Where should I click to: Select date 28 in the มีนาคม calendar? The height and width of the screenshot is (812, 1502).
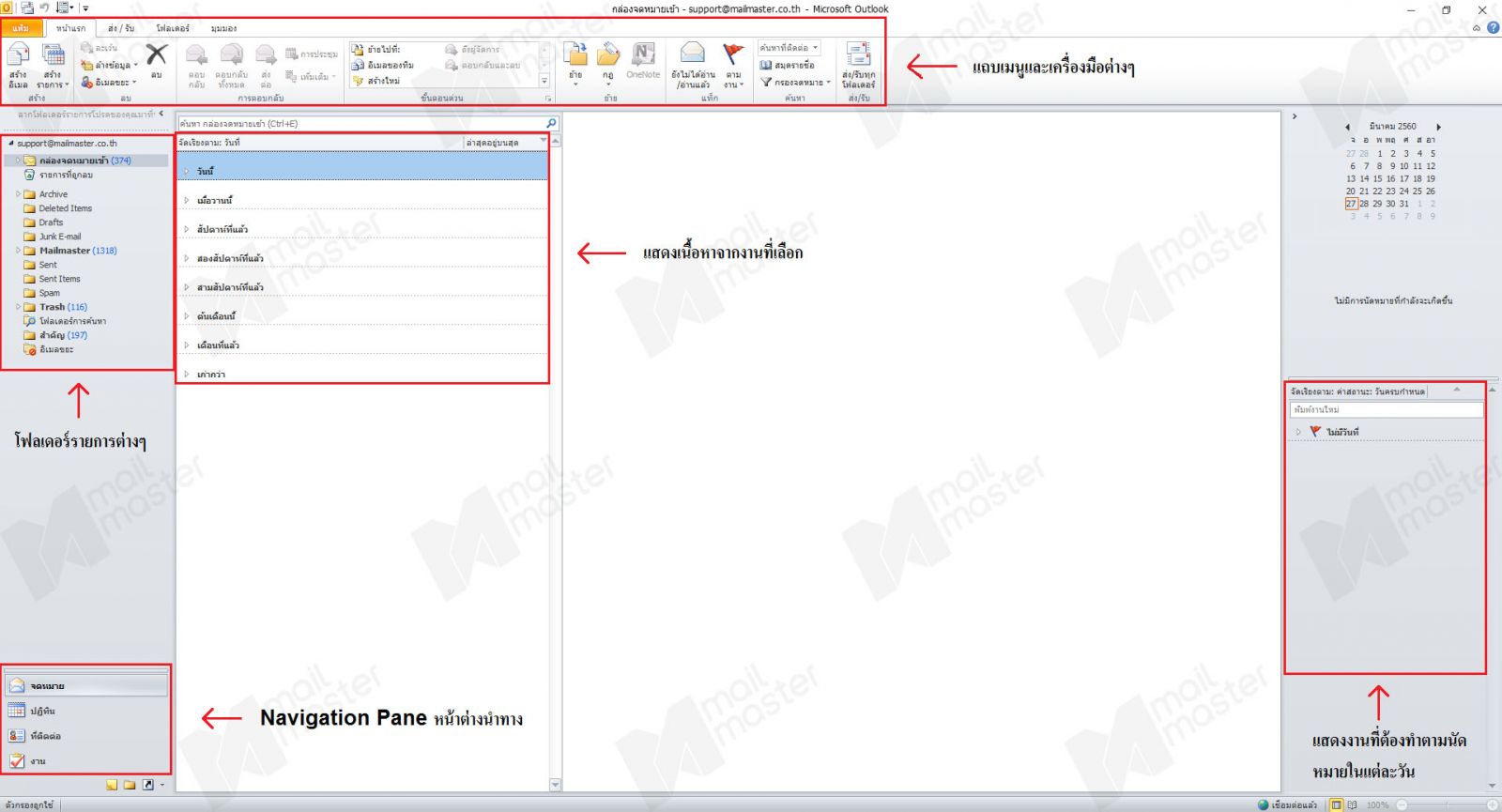click(x=1364, y=203)
